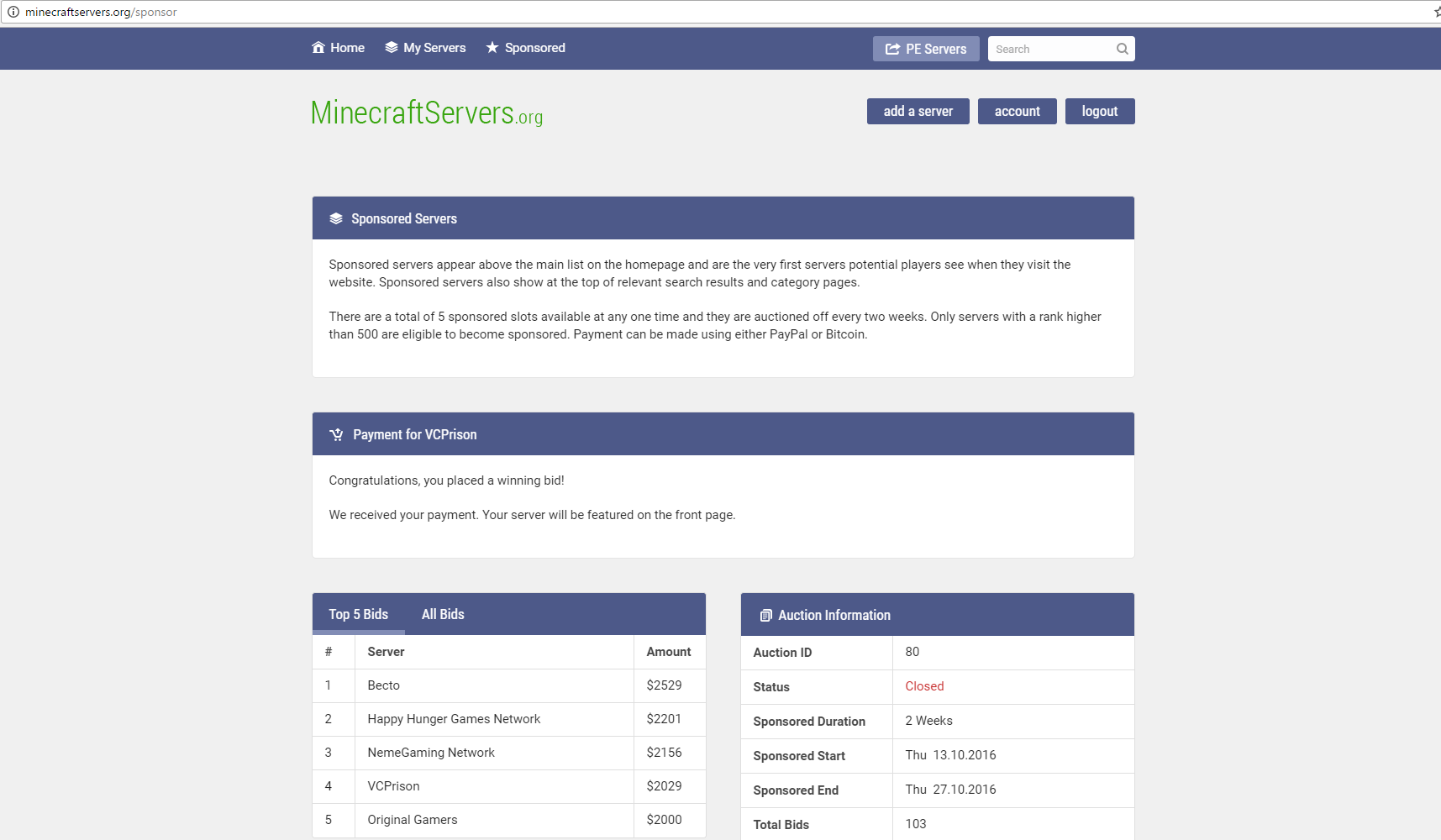
Task: Click the add a server button
Action: pyautogui.click(x=918, y=111)
